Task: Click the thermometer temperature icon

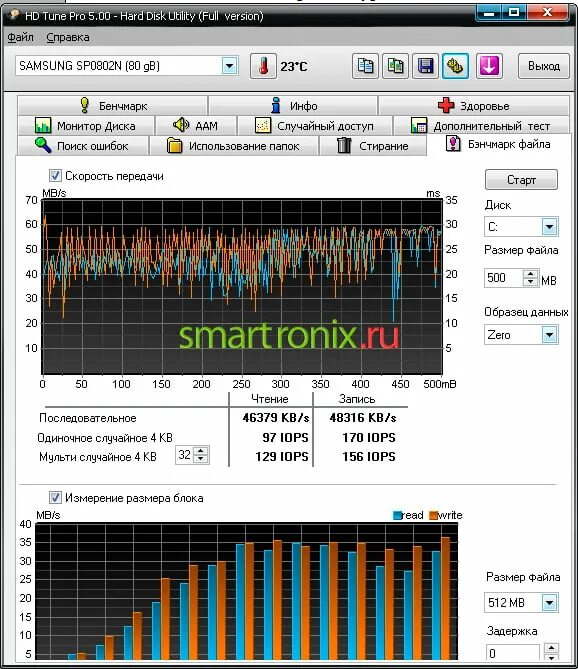Action: [263, 66]
